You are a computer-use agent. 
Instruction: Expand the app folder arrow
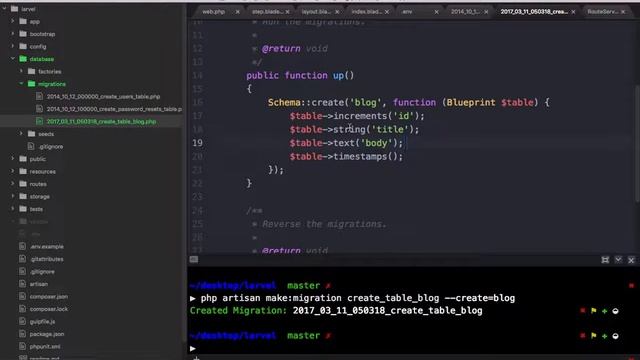click(12, 21)
